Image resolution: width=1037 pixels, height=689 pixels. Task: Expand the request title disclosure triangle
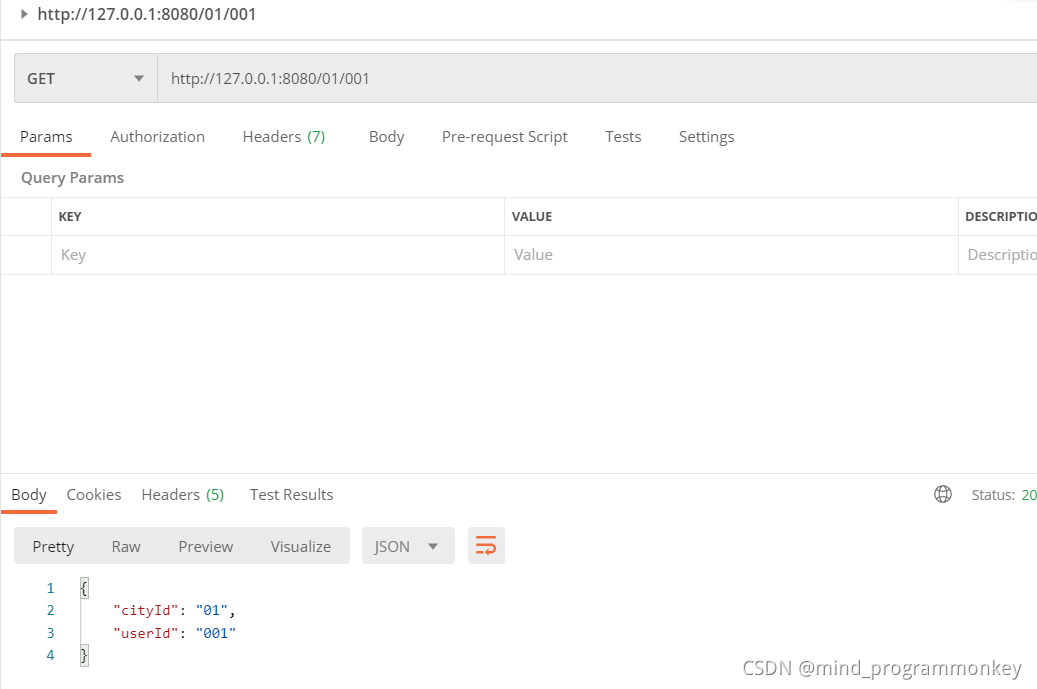click(x=24, y=14)
